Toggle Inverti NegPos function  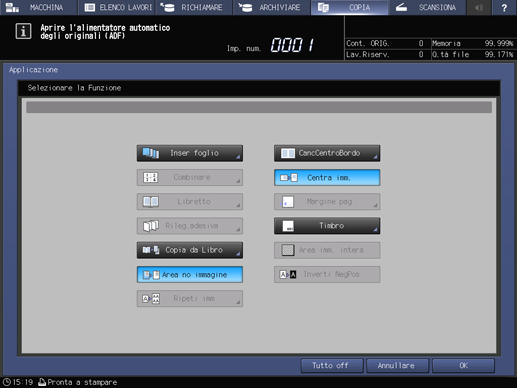(x=327, y=274)
